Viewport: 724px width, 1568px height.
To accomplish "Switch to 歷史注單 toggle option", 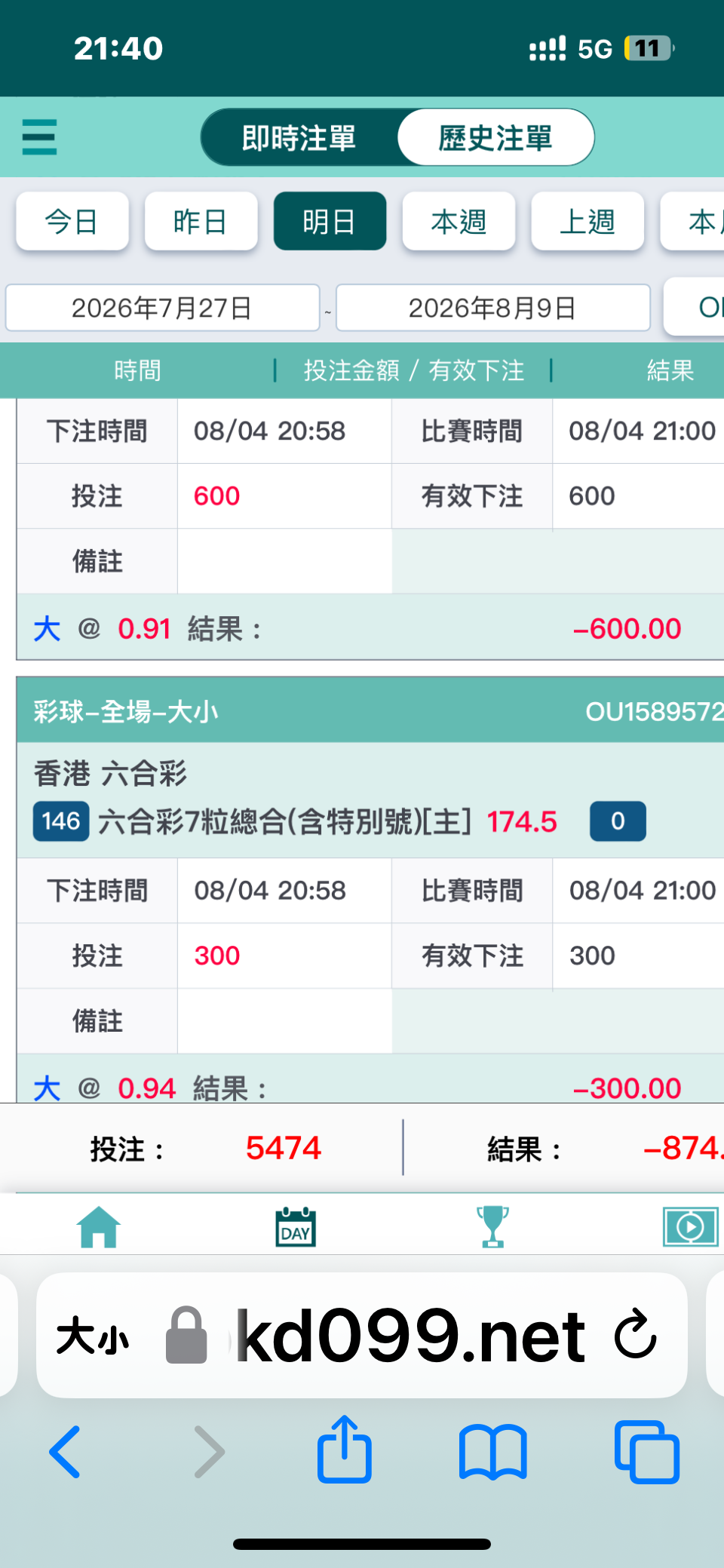I will [x=495, y=138].
